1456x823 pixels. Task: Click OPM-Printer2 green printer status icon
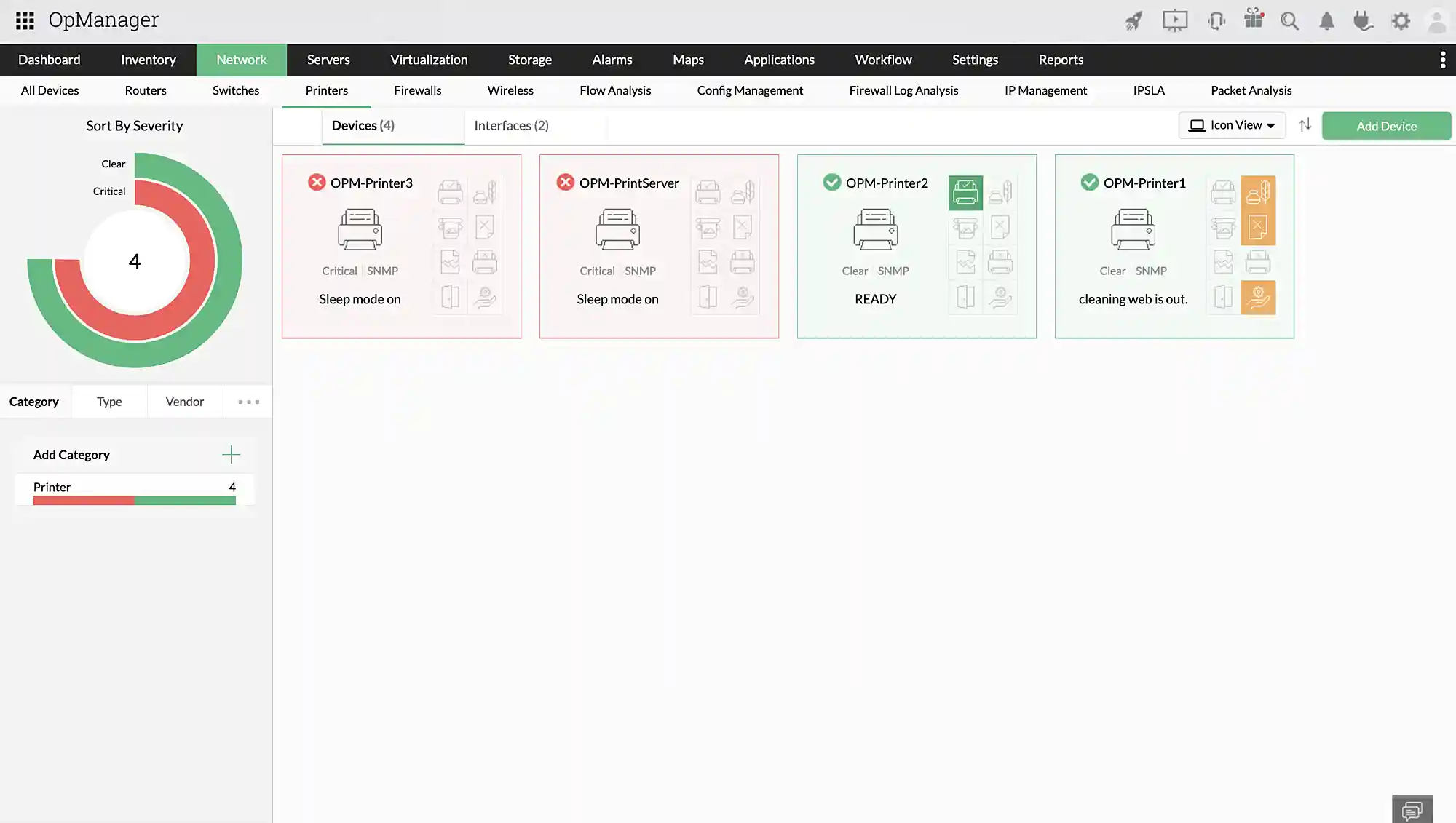click(x=965, y=193)
